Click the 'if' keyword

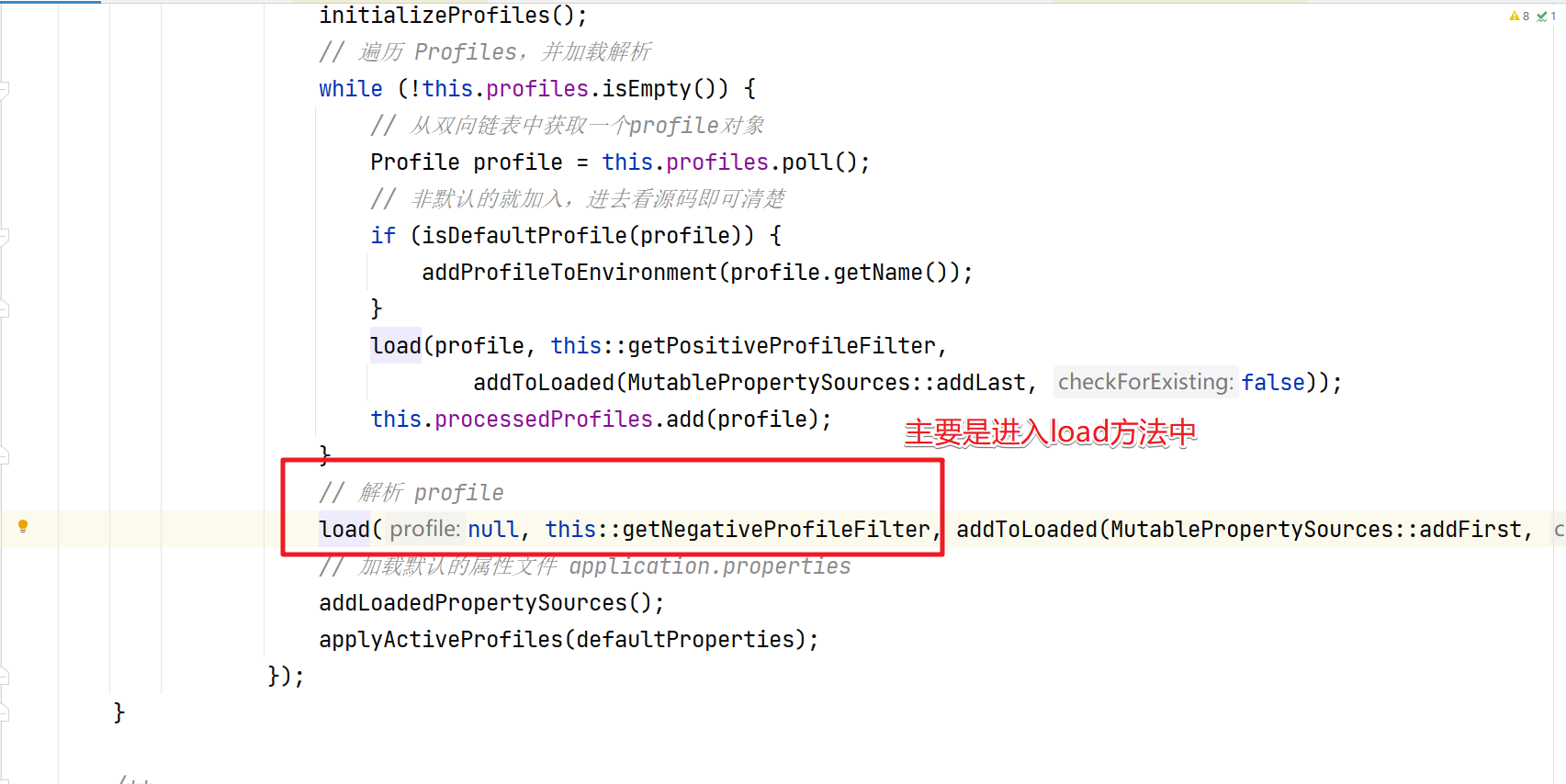point(383,236)
